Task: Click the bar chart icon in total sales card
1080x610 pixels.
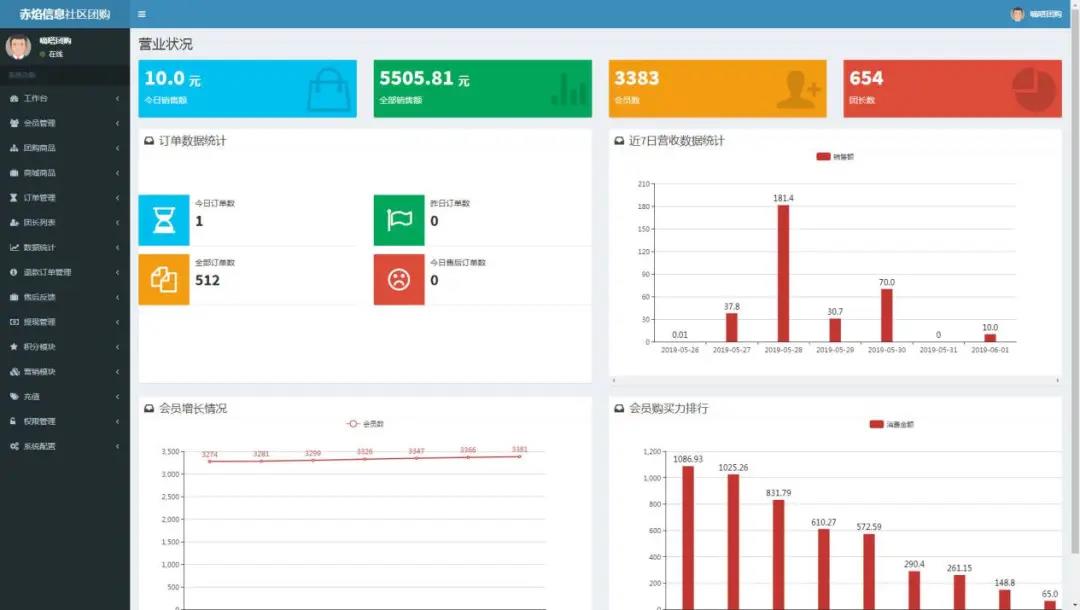Action: 568,90
